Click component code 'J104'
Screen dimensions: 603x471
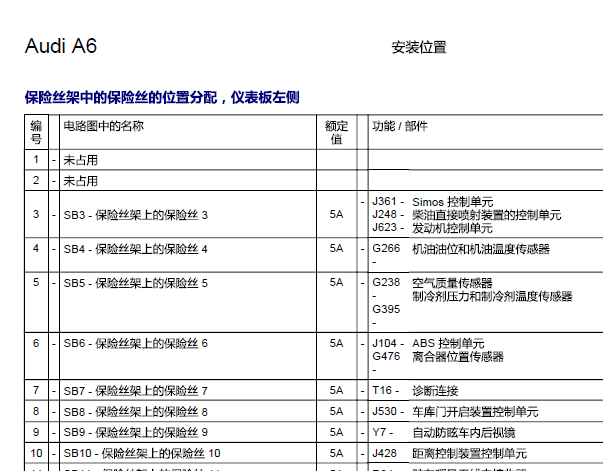tap(384, 343)
